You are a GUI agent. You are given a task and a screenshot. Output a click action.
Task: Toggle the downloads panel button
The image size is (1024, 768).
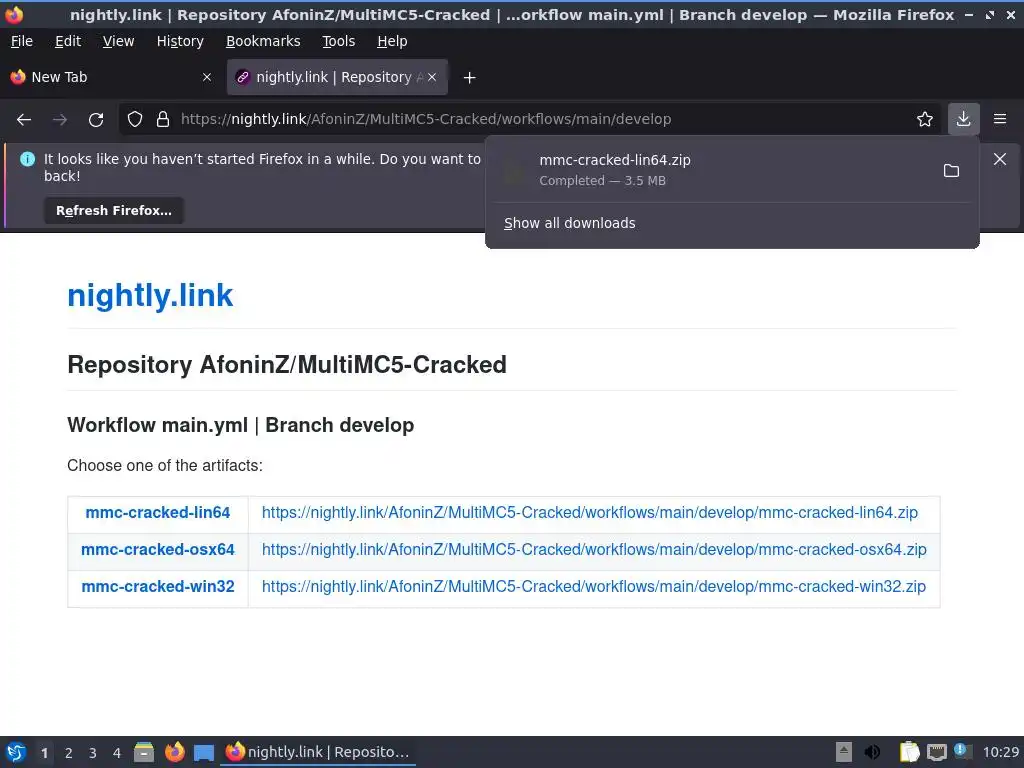point(963,119)
